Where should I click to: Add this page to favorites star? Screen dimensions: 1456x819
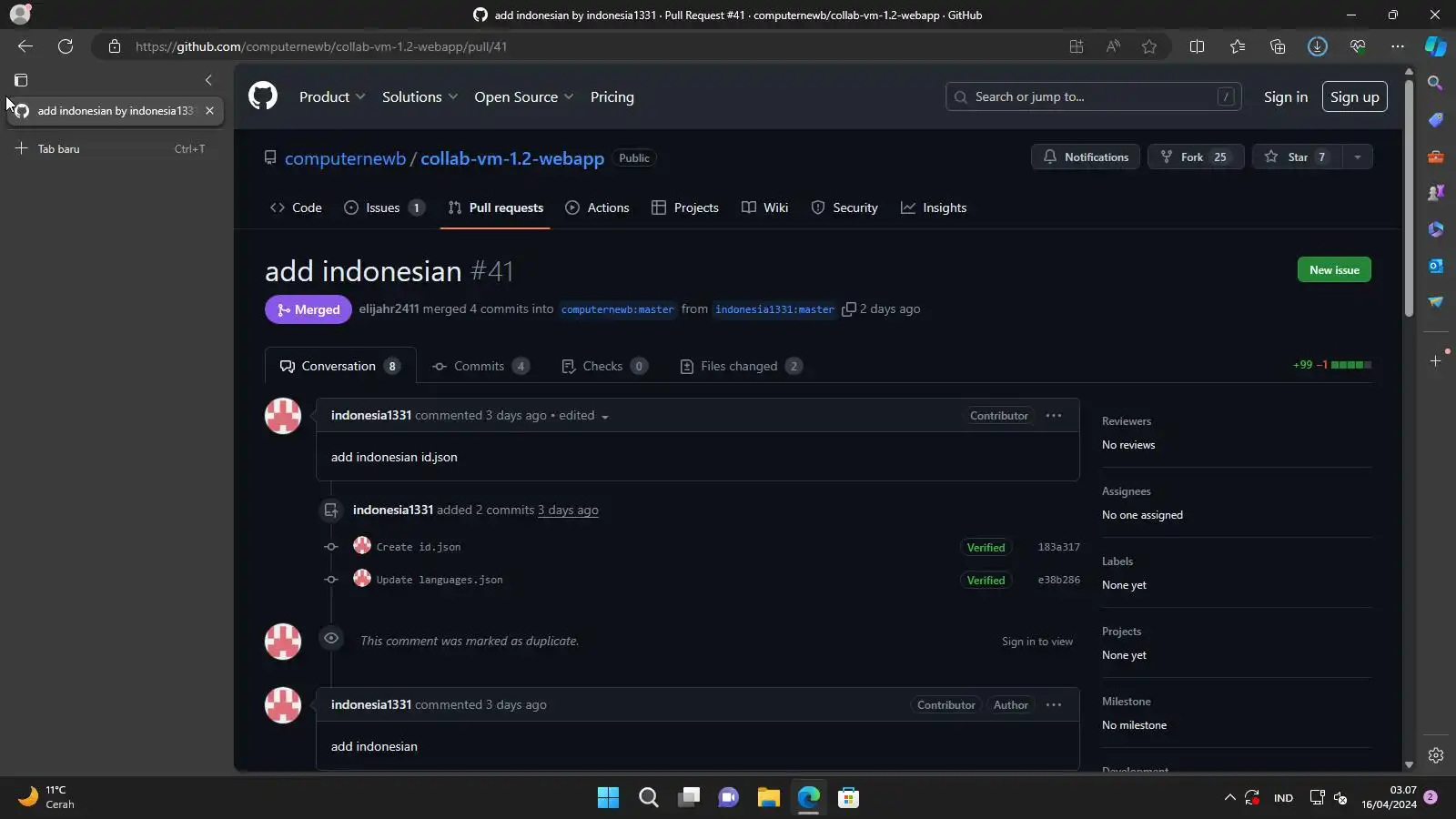pos(1149,46)
